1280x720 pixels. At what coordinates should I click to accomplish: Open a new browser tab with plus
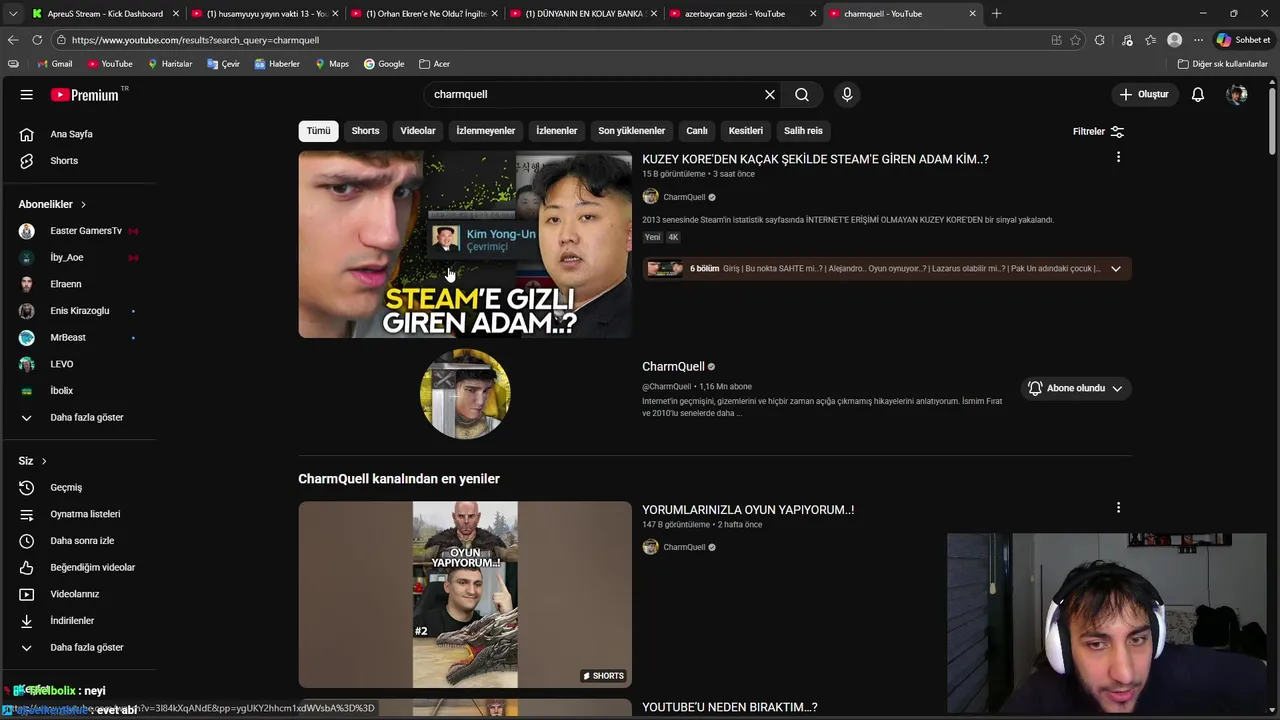[x=996, y=14]
